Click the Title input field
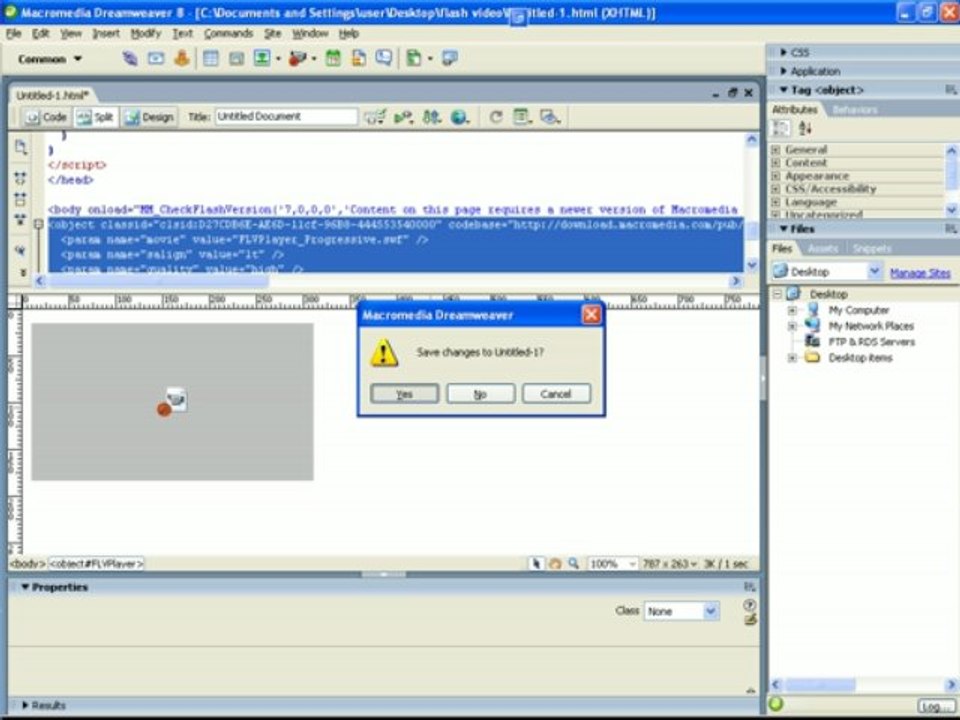This screenshot has width=960, height=720. pyautogui.click(x=286, y=116)
